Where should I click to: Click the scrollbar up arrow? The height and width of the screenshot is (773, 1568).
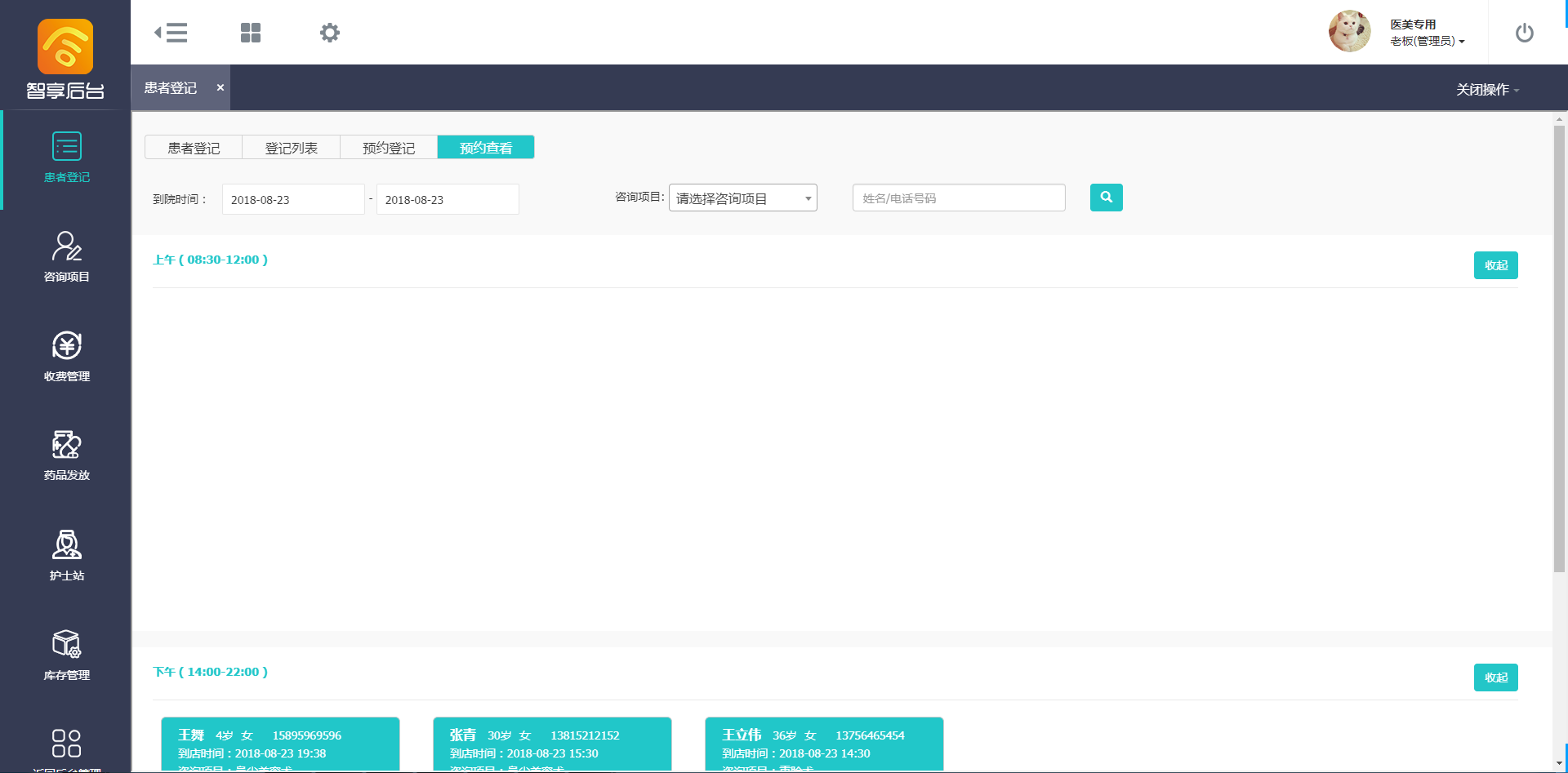coord(1559,119)
